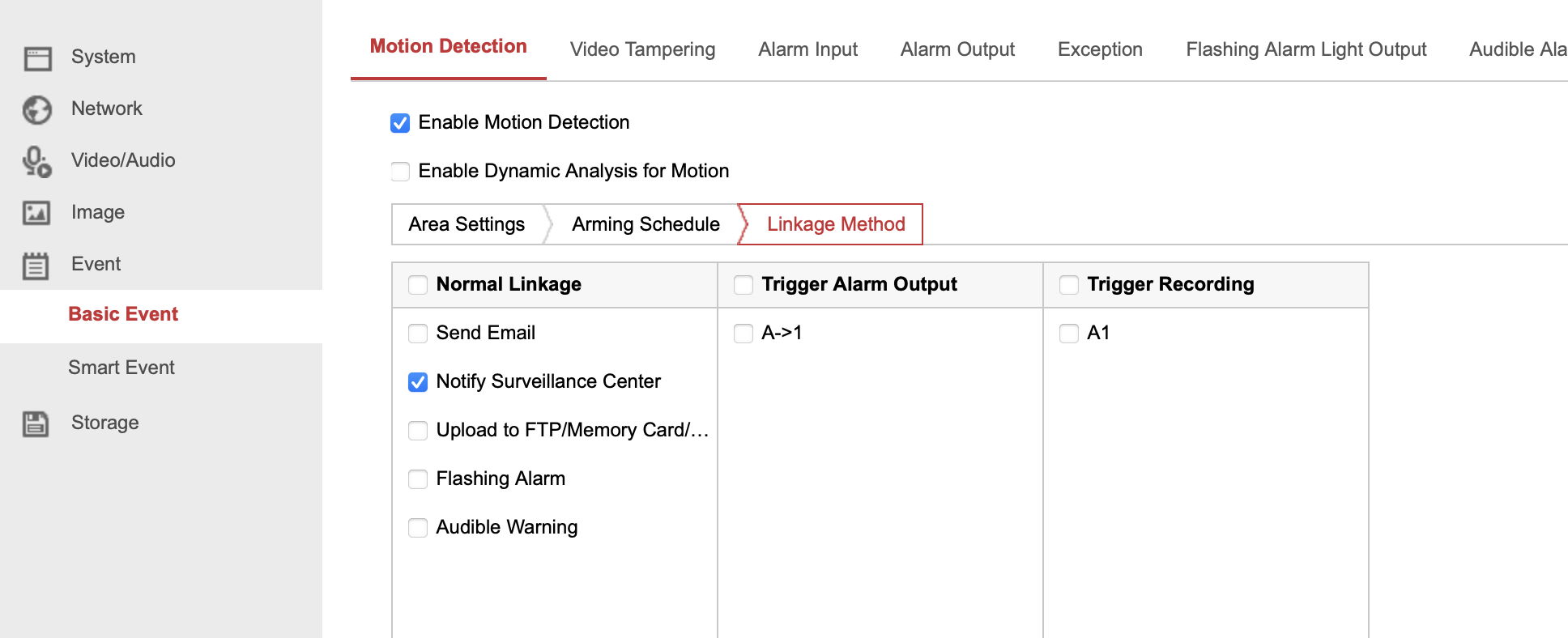Check A->1 under Trigger Alarm Output

[x=744, y=333]
